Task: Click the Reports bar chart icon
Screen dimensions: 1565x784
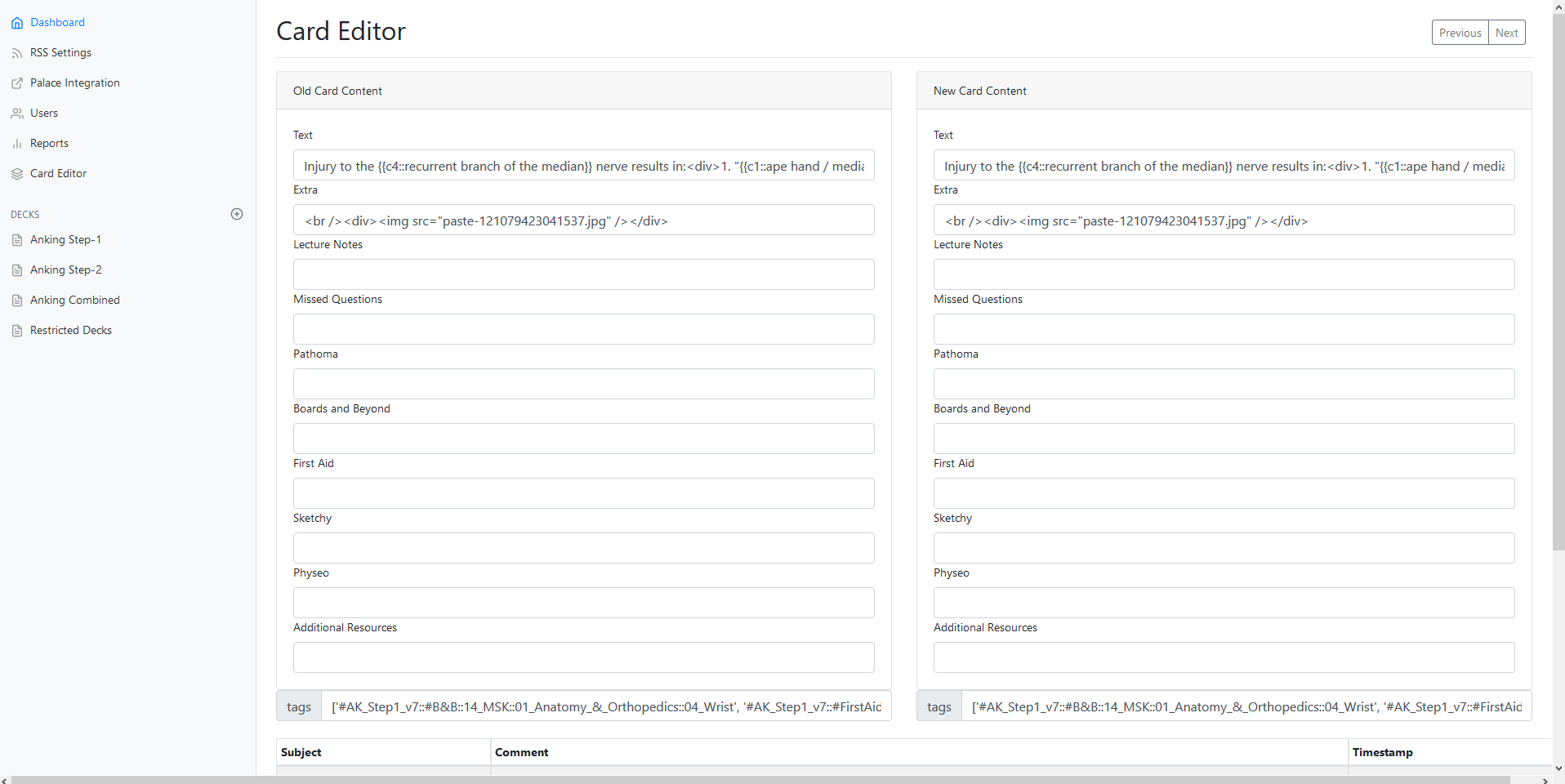Action: click(x=17, y=144)
